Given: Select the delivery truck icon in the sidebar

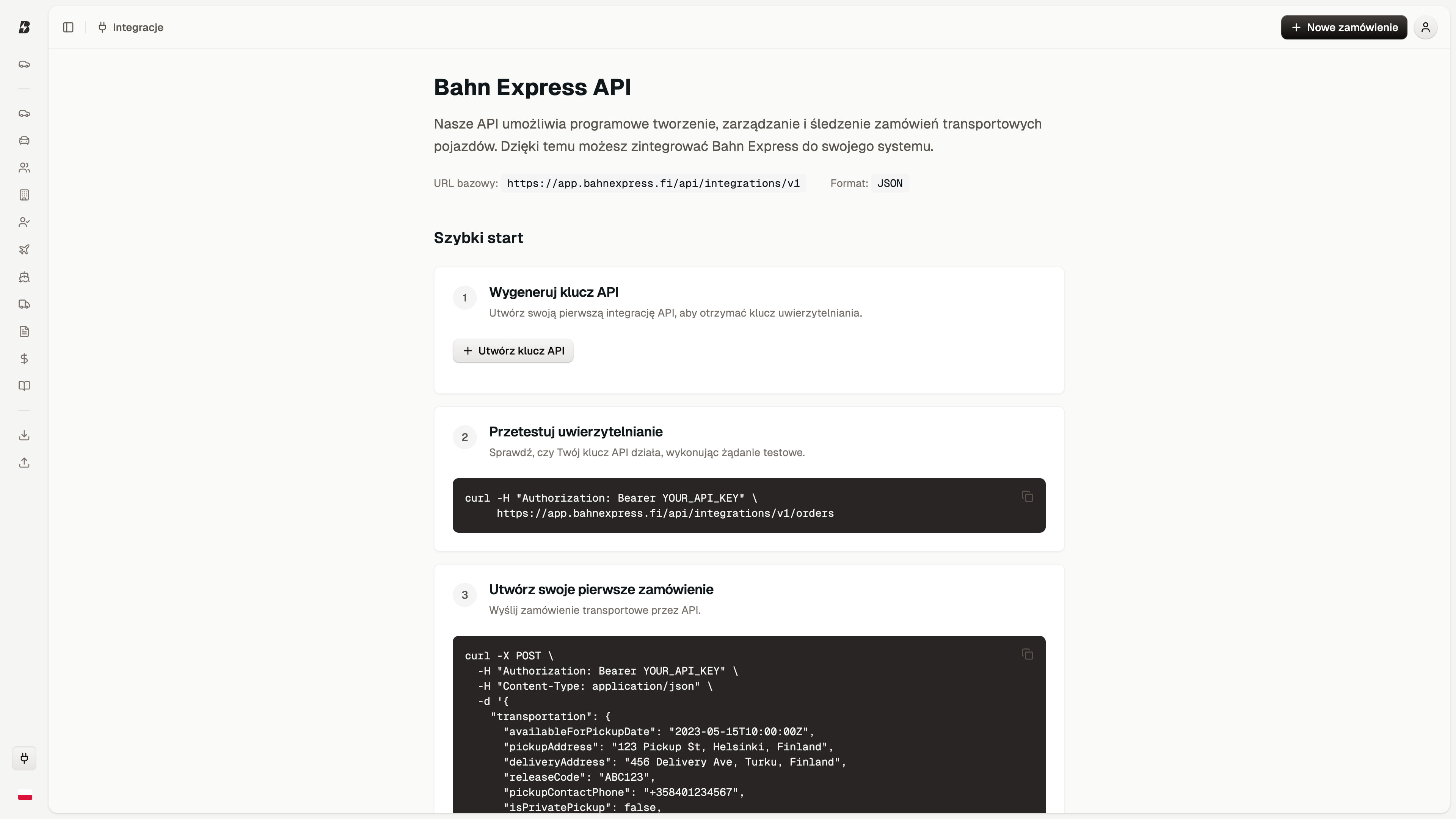Looking at the screenshot, I should pyautogui.click(x=24, y=304).
